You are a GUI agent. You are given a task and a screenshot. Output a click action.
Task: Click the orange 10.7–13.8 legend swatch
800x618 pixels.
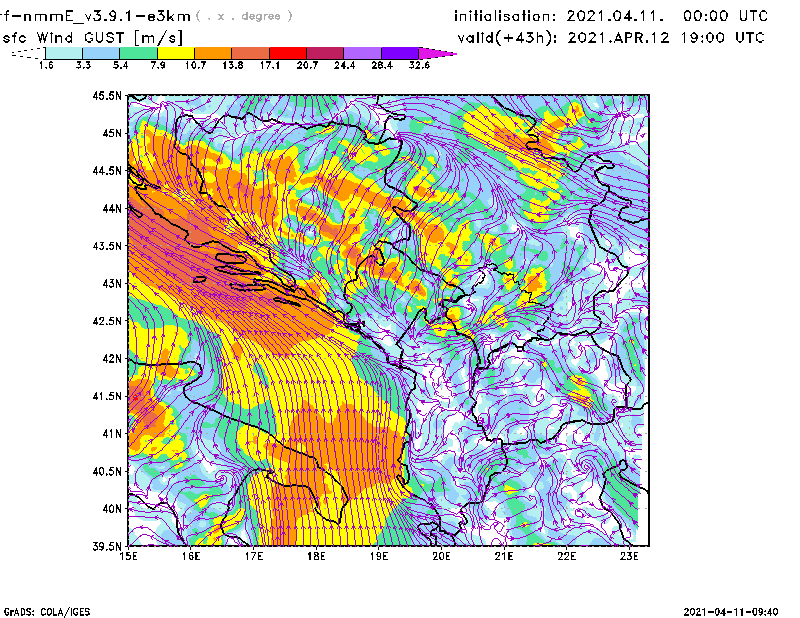[213, 53]
